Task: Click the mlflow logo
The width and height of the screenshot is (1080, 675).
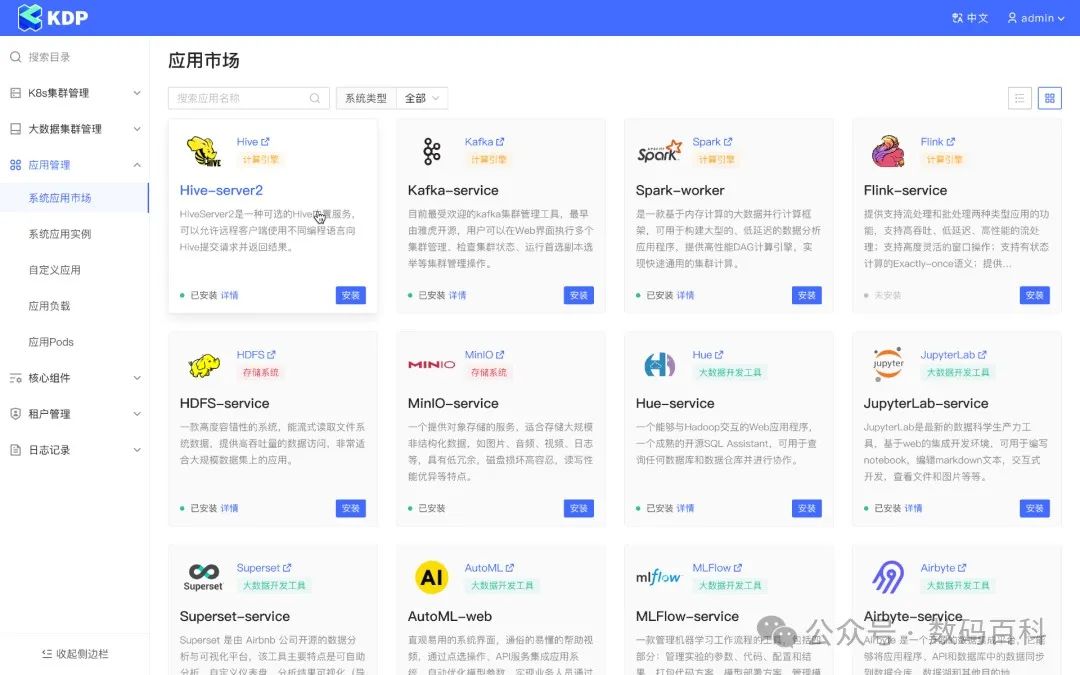Action: pyautogui.click(x=658, y=577)
